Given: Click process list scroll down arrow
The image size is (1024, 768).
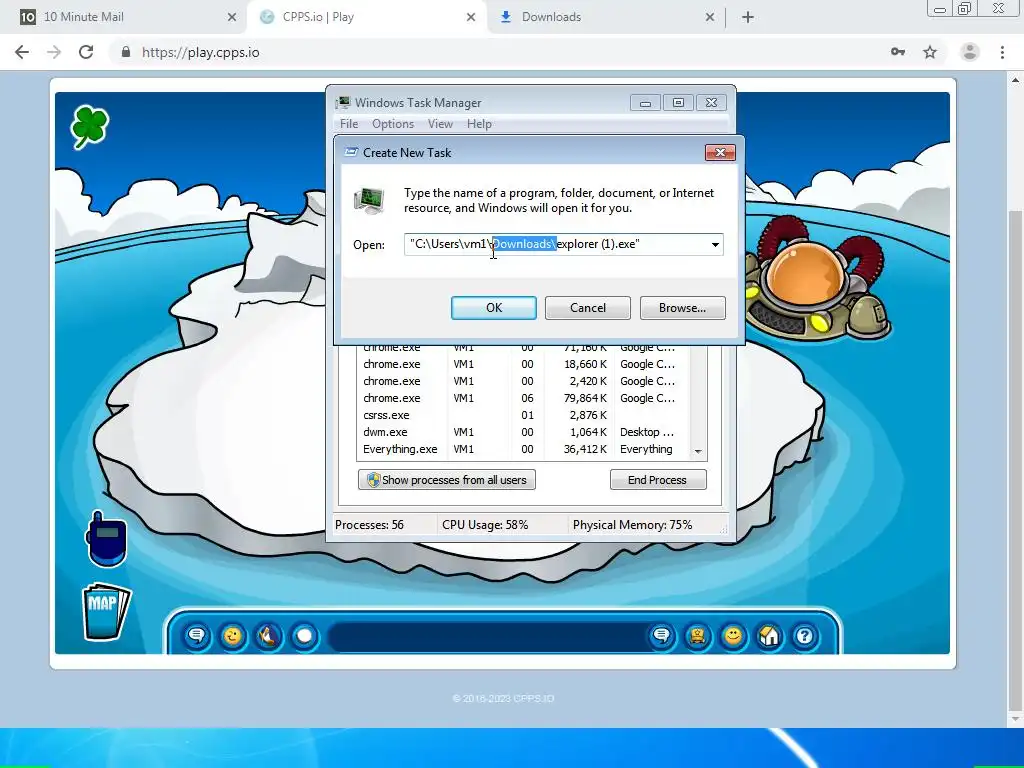Looking at the screenshot, I should click(698, 452).
